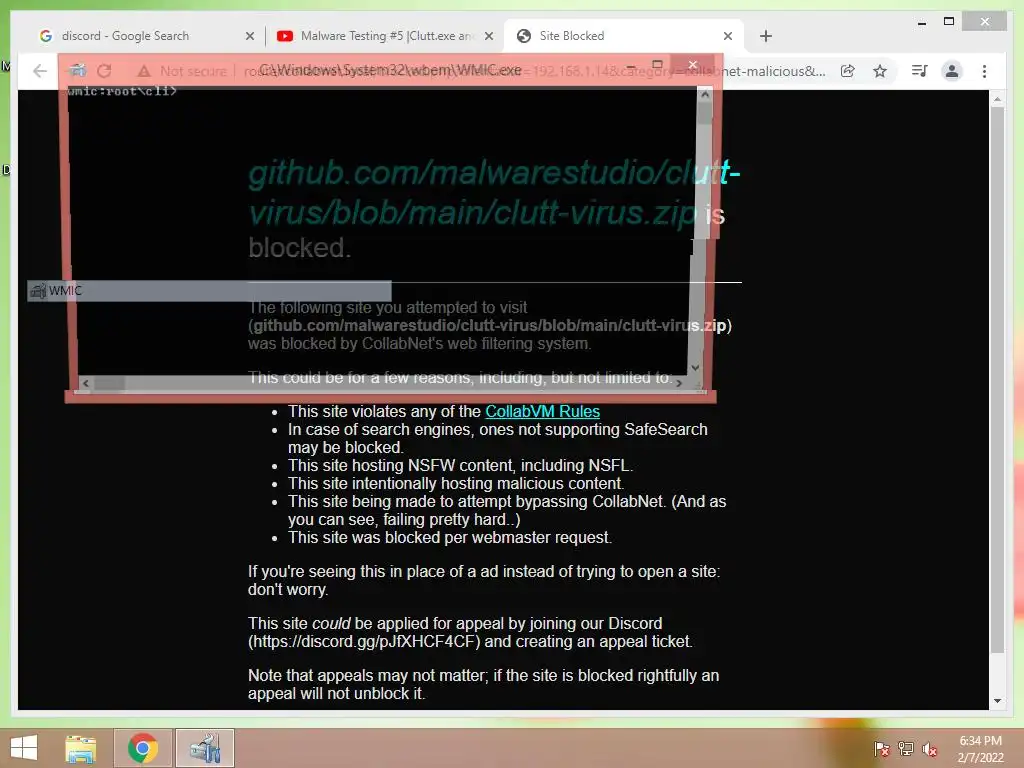Click the muted volume icon in tray

[x=929, y=749]
